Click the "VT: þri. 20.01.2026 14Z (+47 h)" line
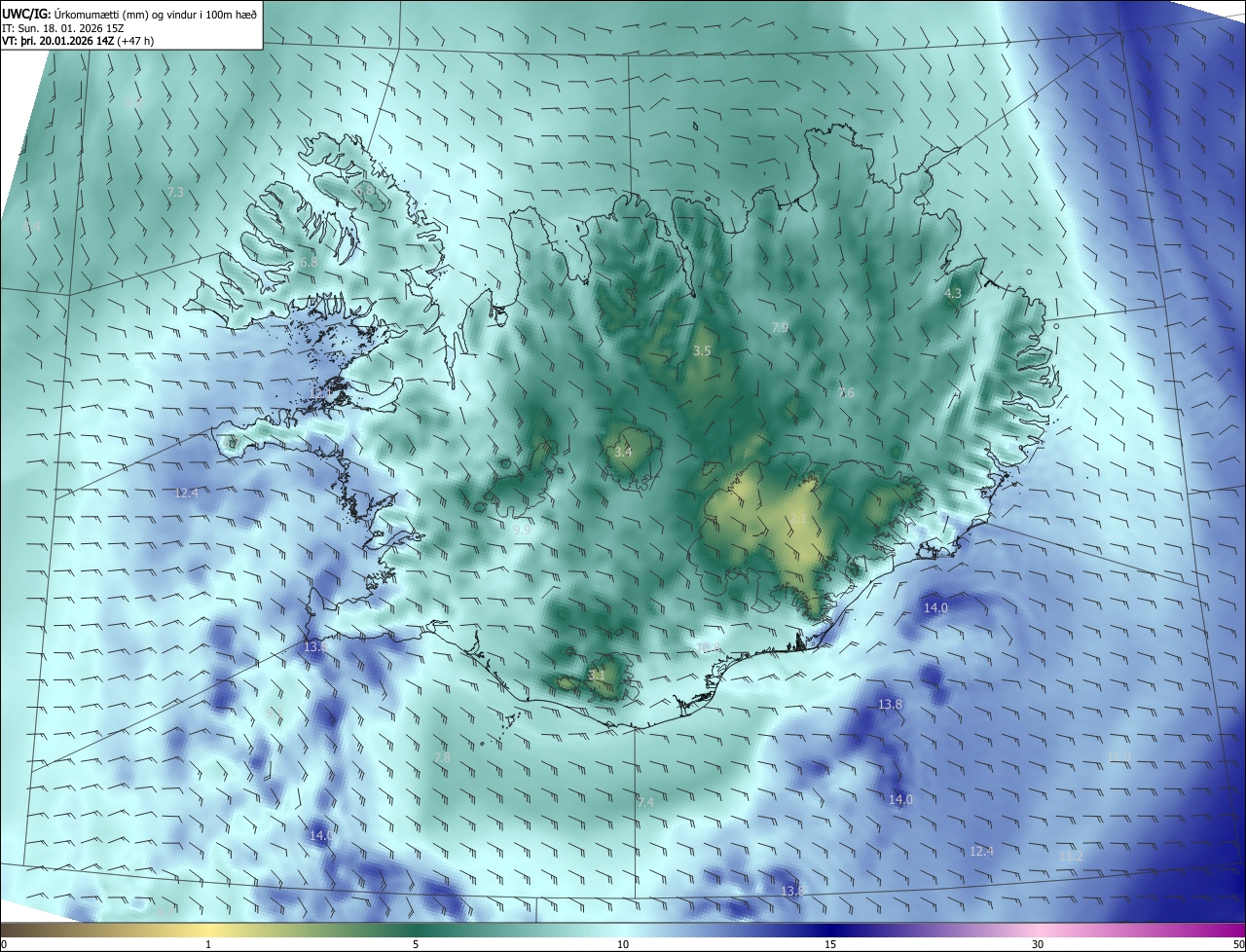Image resolution: width=1246 pixels, height=952 pixels. (x=78, y=40)
